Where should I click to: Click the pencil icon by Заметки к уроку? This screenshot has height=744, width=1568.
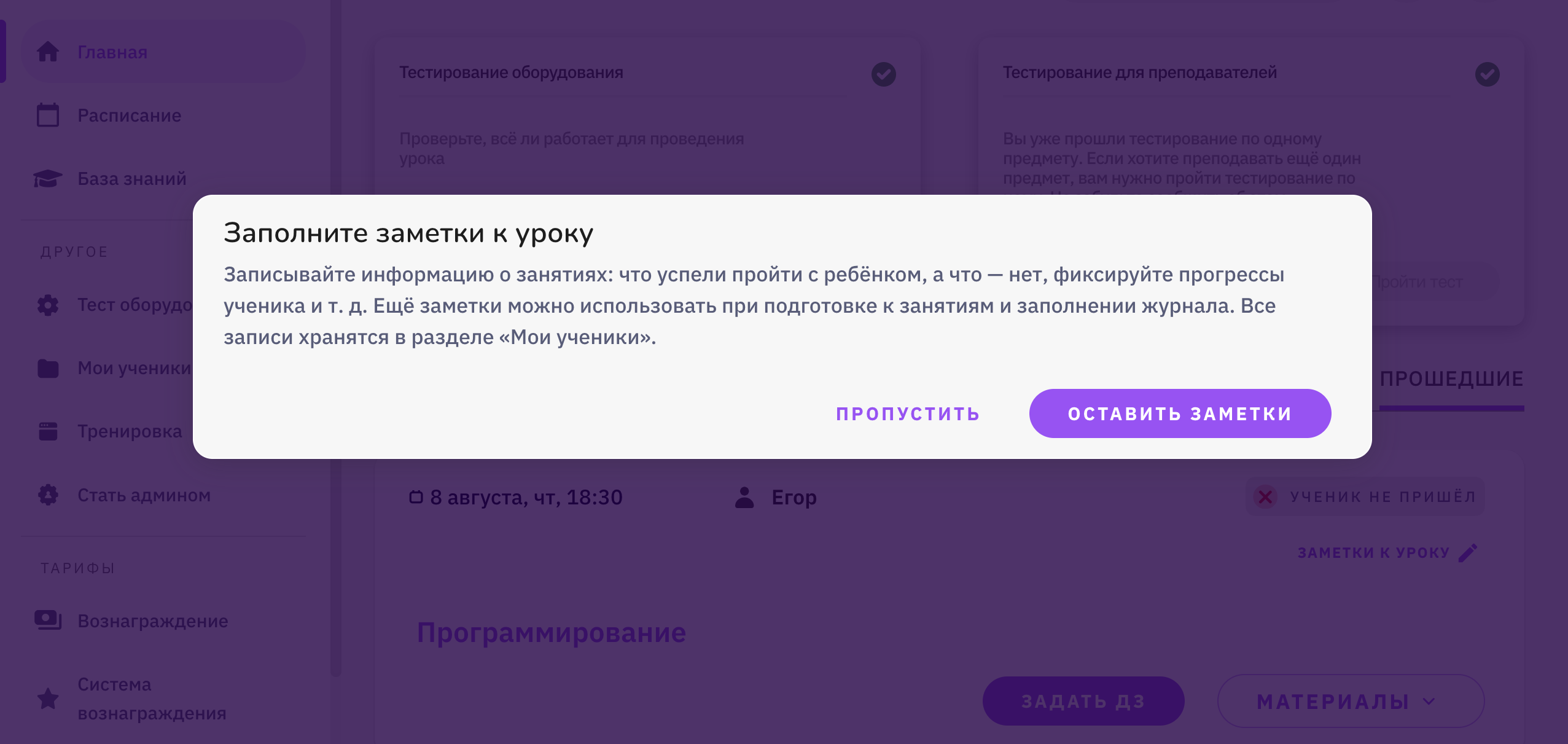point(1468,553)
